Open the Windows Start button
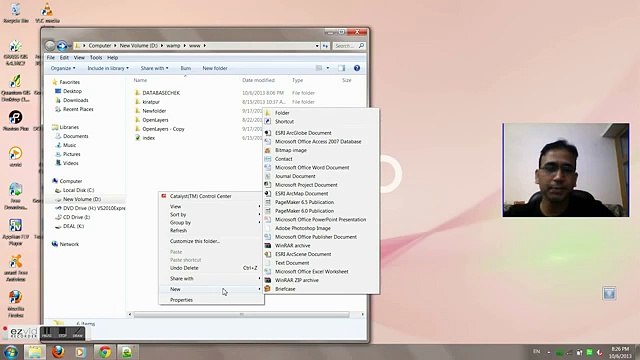Image resolution: width=640 pixels, height=360 pixels. pyautogui.click(x=10, y=352)
